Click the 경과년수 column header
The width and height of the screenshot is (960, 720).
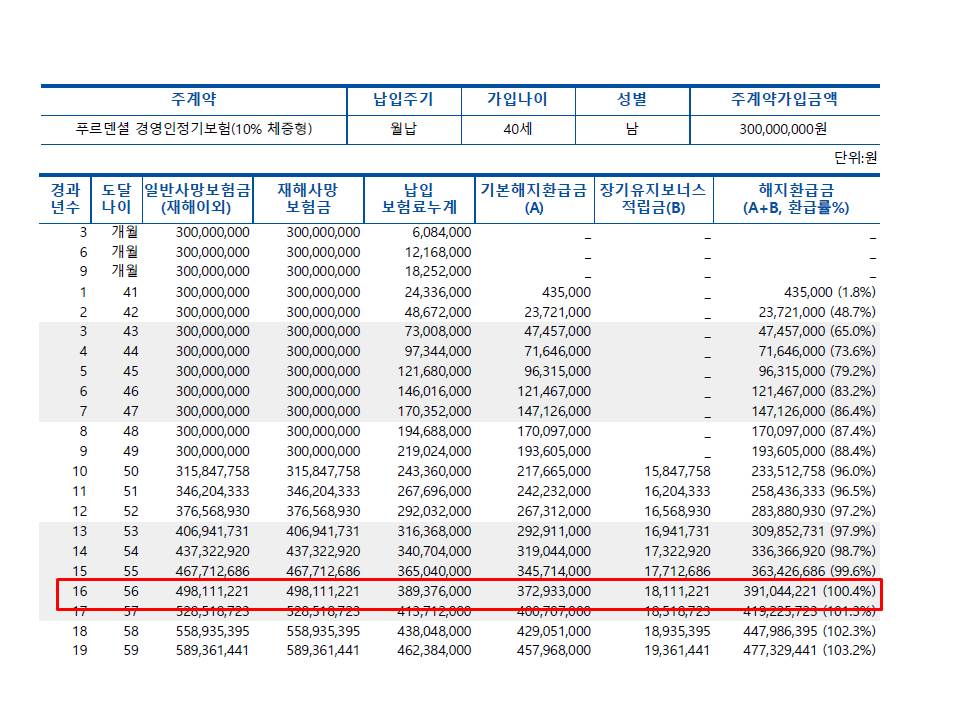(x=65, y=198)
